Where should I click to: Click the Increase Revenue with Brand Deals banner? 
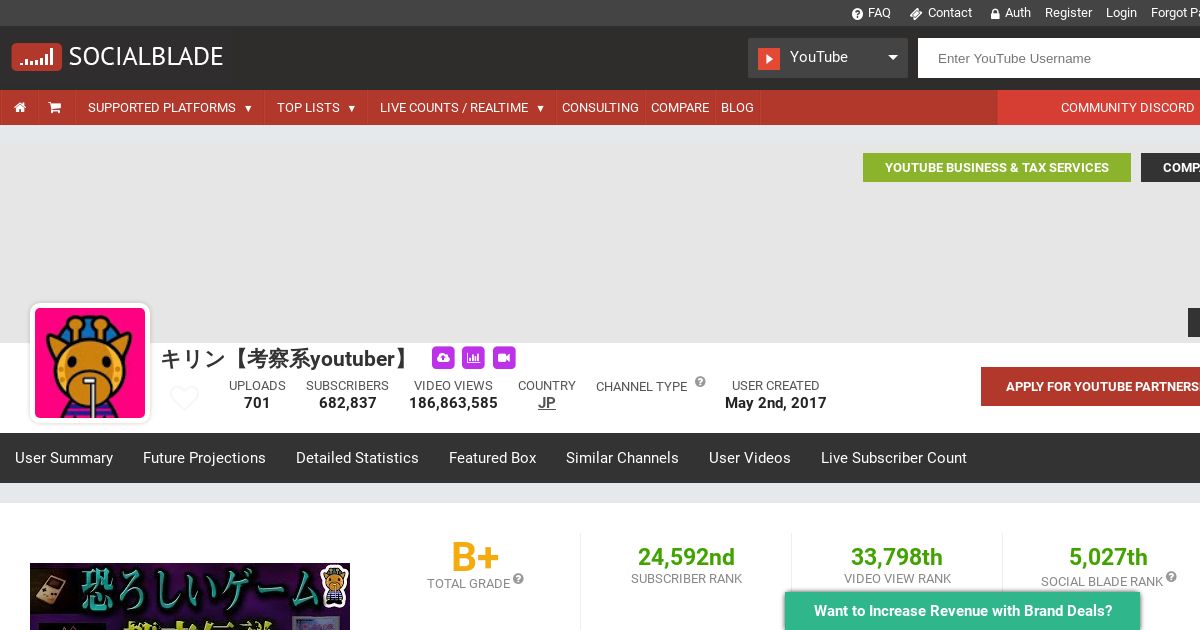click(962, 611)
